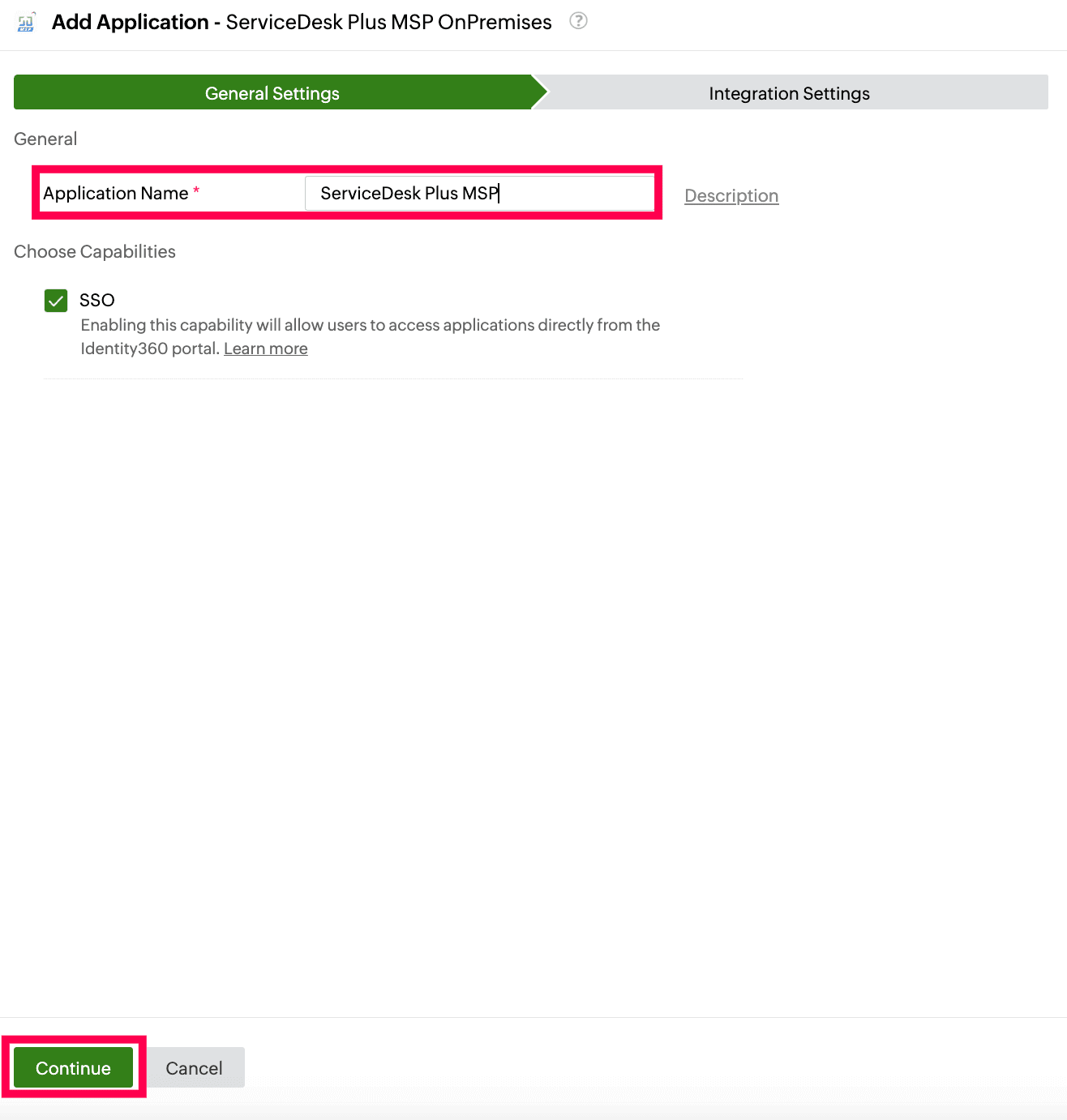Click the General section heading

pos(45,139)
